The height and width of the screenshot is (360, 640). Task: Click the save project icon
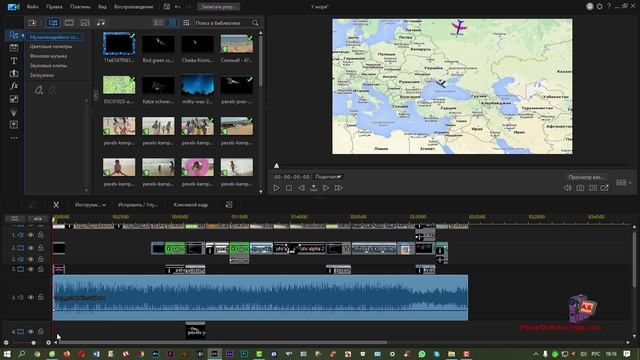(167, 7)
